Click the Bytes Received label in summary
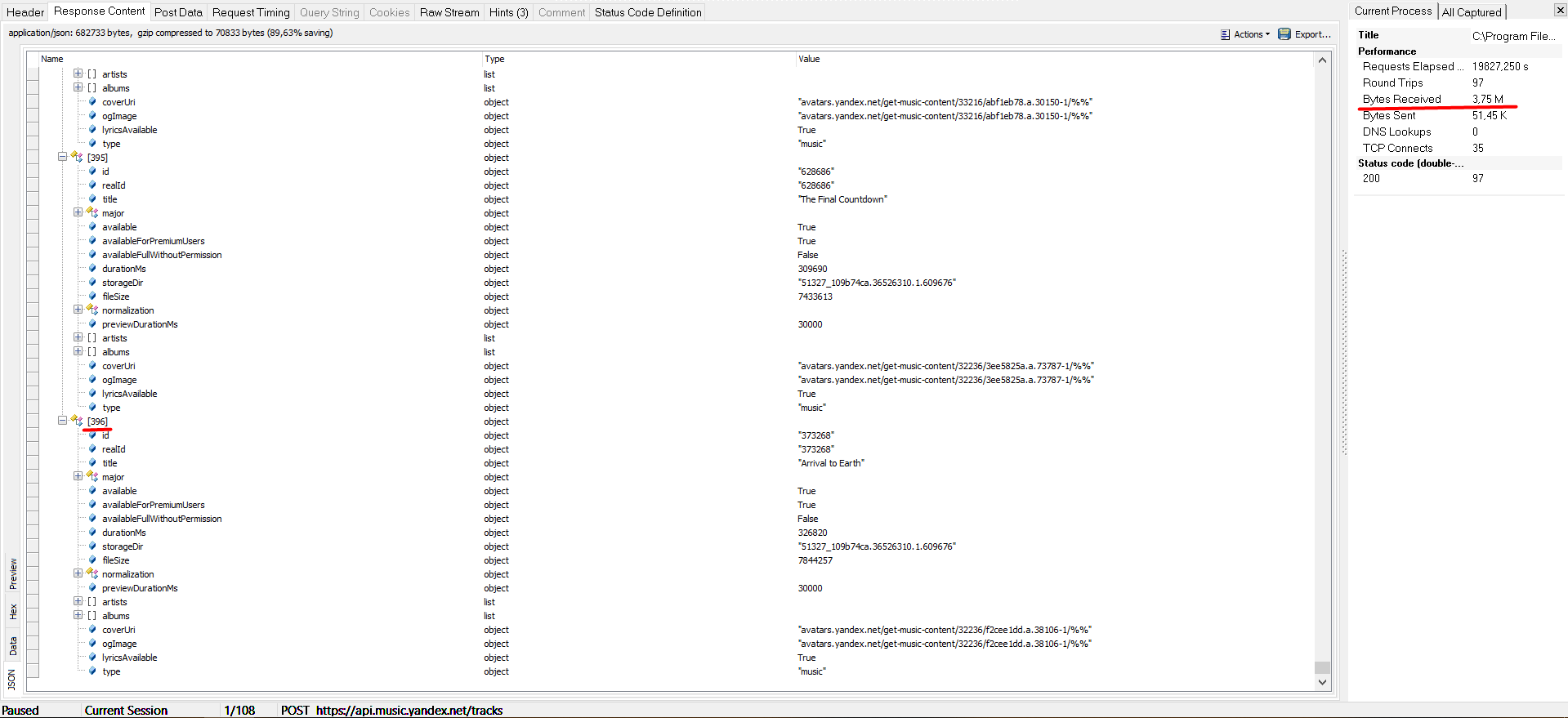This screenshot has width=1568, height=718. pos(1401,99)
